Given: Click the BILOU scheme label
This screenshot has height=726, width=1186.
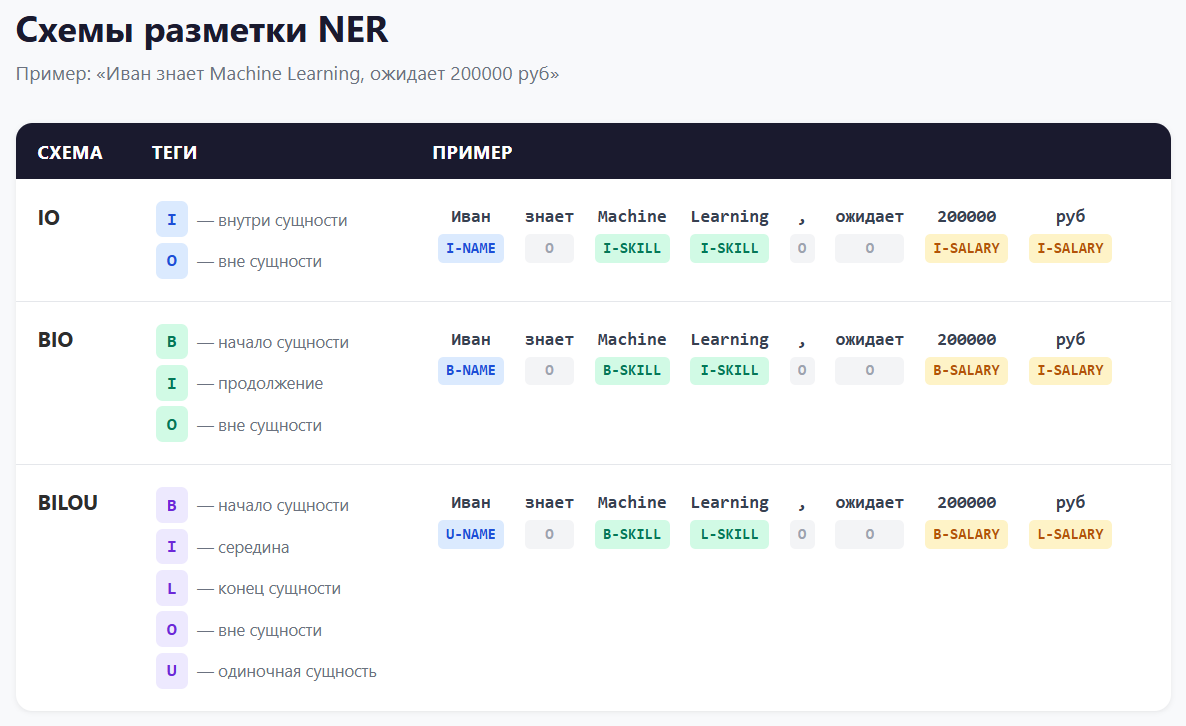Looking at the screenshot, I should [67, 503].
